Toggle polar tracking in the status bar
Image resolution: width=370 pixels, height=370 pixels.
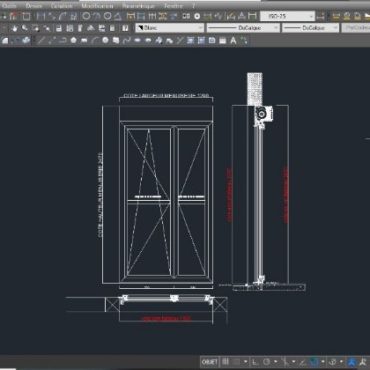(x=267, y=362)
